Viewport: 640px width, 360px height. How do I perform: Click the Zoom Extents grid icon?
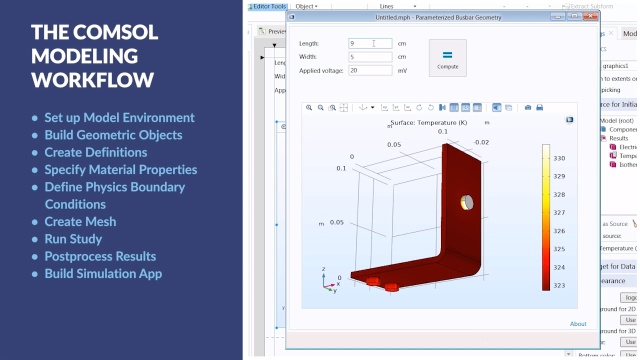pos(344,108)
